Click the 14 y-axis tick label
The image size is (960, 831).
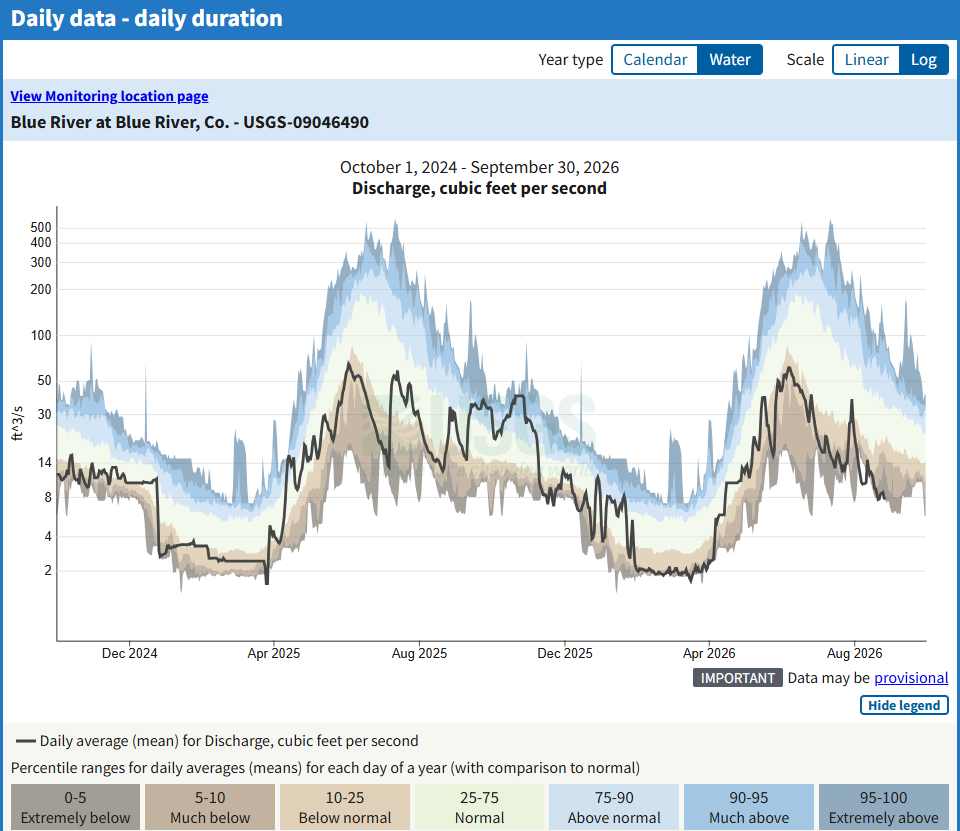pyautogui.click(x=45, y=462)
